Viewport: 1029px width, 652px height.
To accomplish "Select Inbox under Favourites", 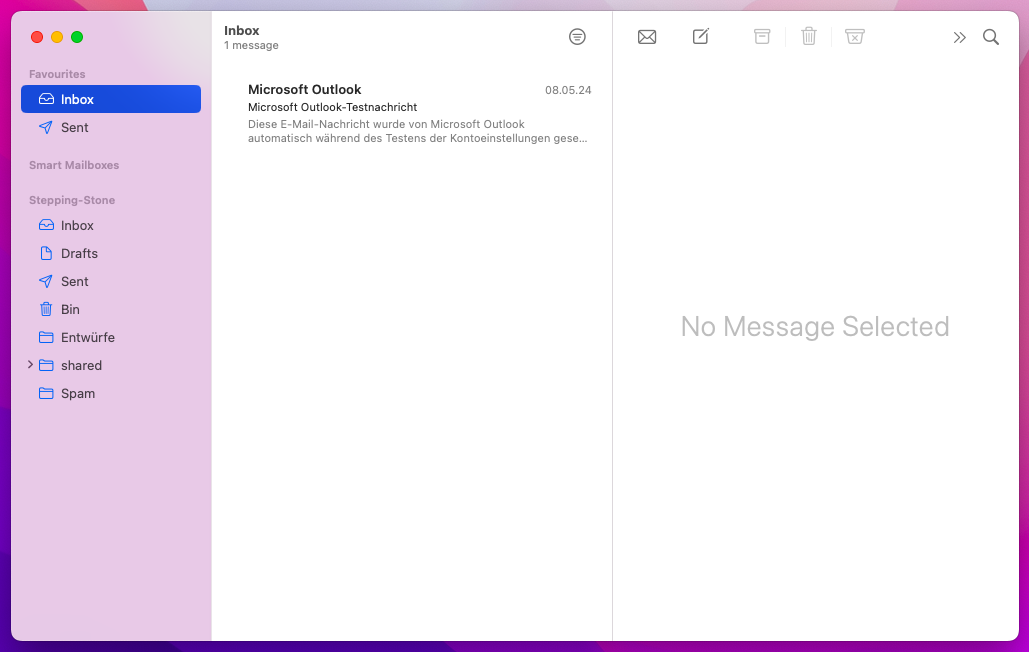I will tap(110, 99).
